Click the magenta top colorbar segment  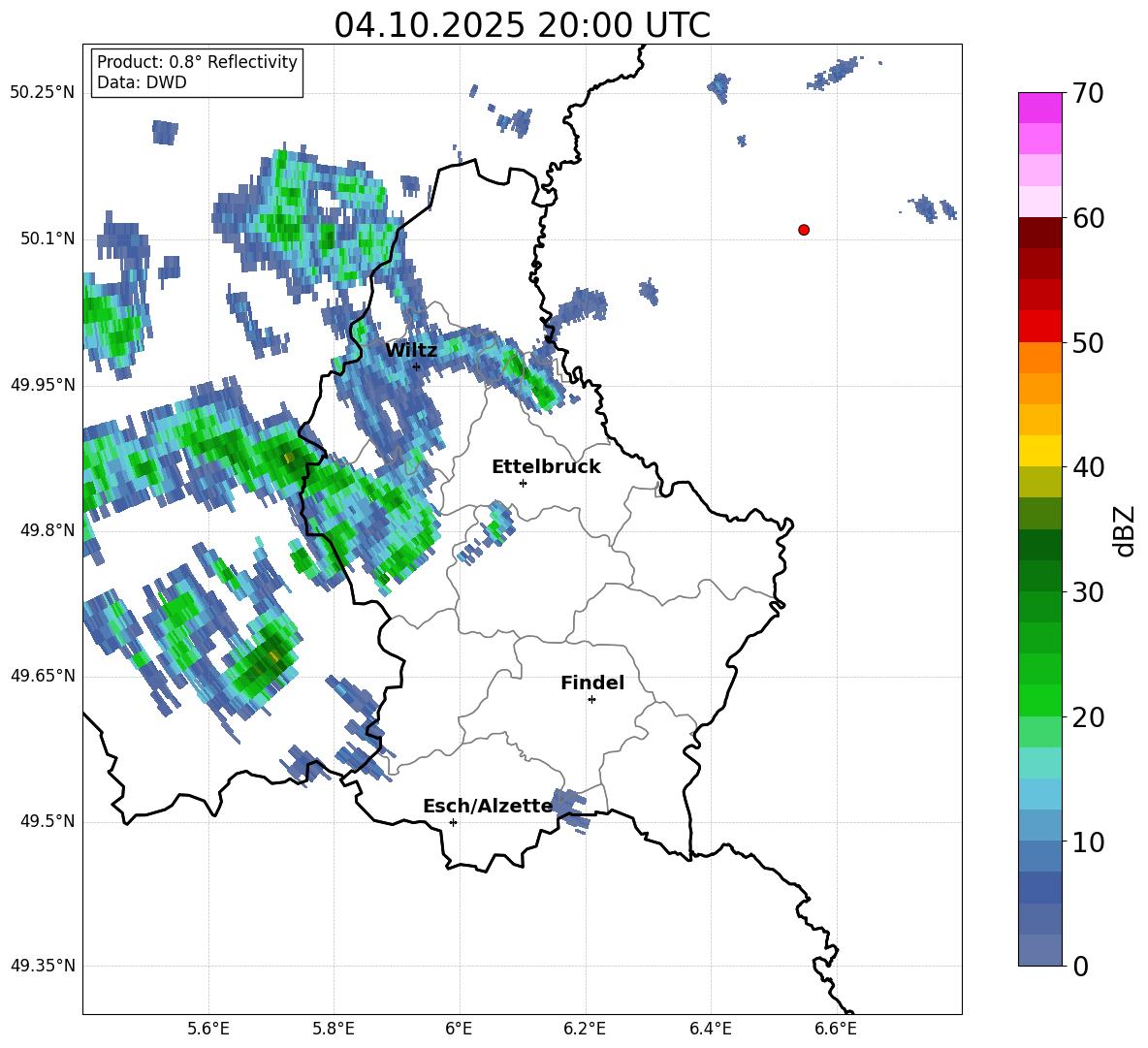1039,108
